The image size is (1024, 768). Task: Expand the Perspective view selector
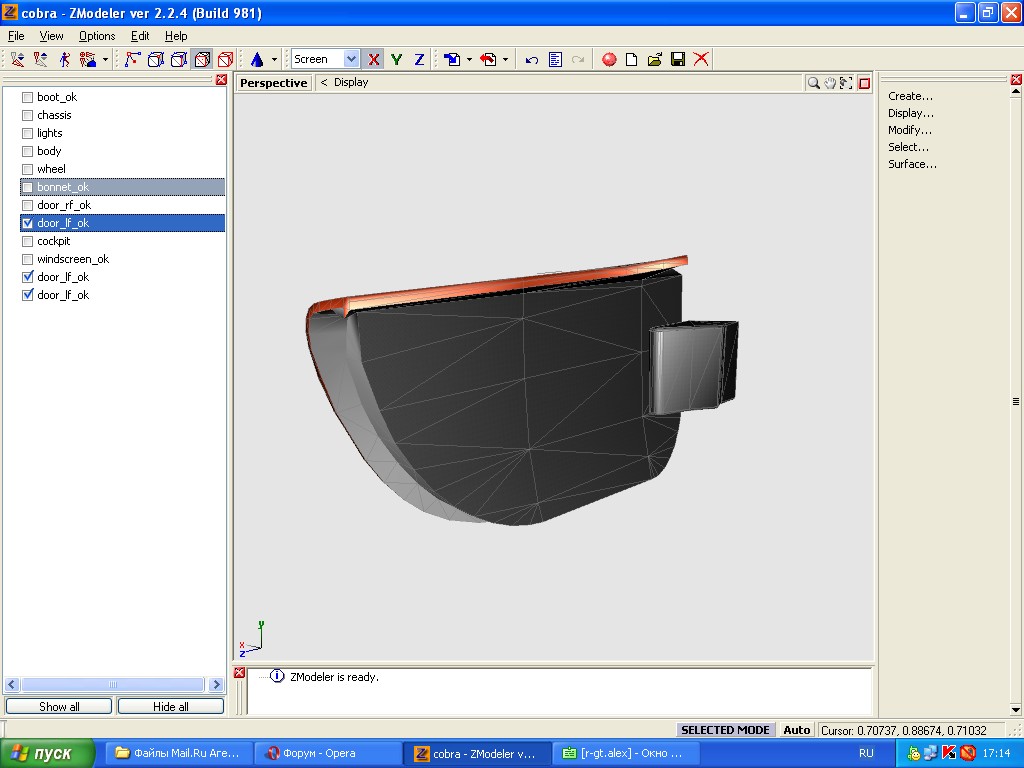pos(273,83)
